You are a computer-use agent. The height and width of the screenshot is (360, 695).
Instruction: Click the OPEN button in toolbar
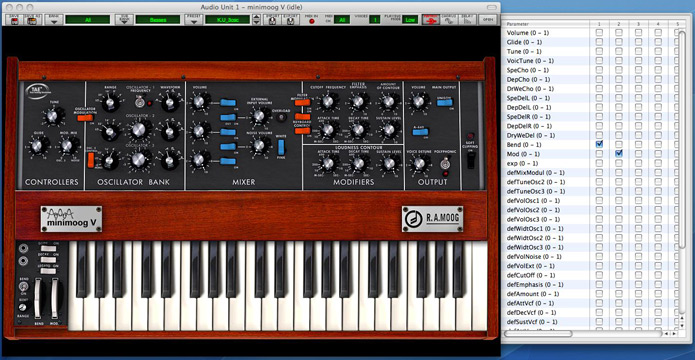487,20
